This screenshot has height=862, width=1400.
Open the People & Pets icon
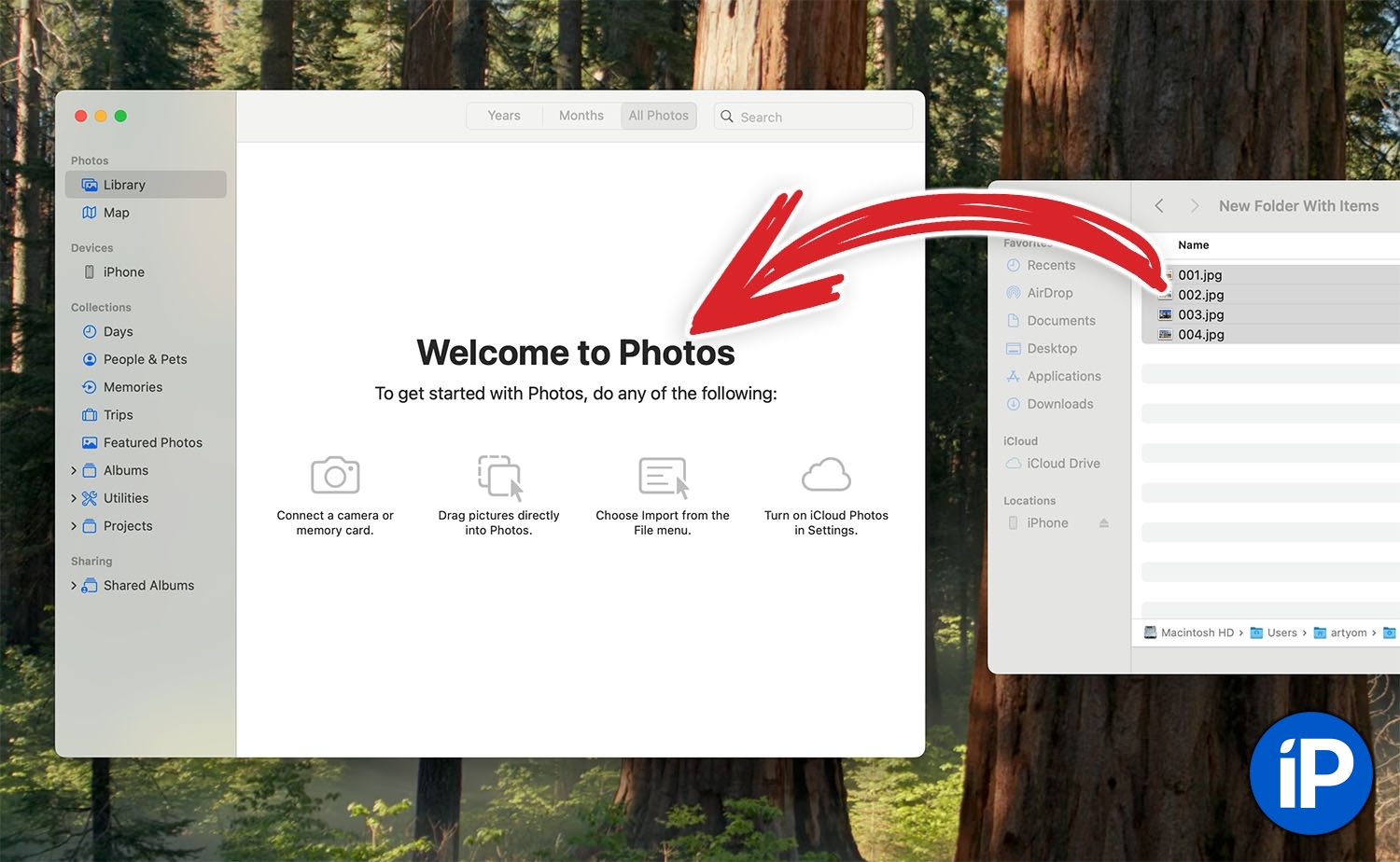pos(90,359)
